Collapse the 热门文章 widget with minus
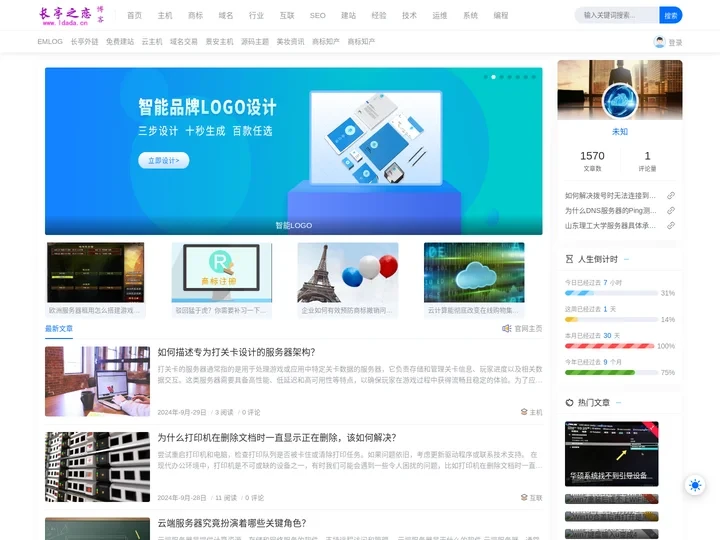This screenshot has width=720, height=540. 619,403
